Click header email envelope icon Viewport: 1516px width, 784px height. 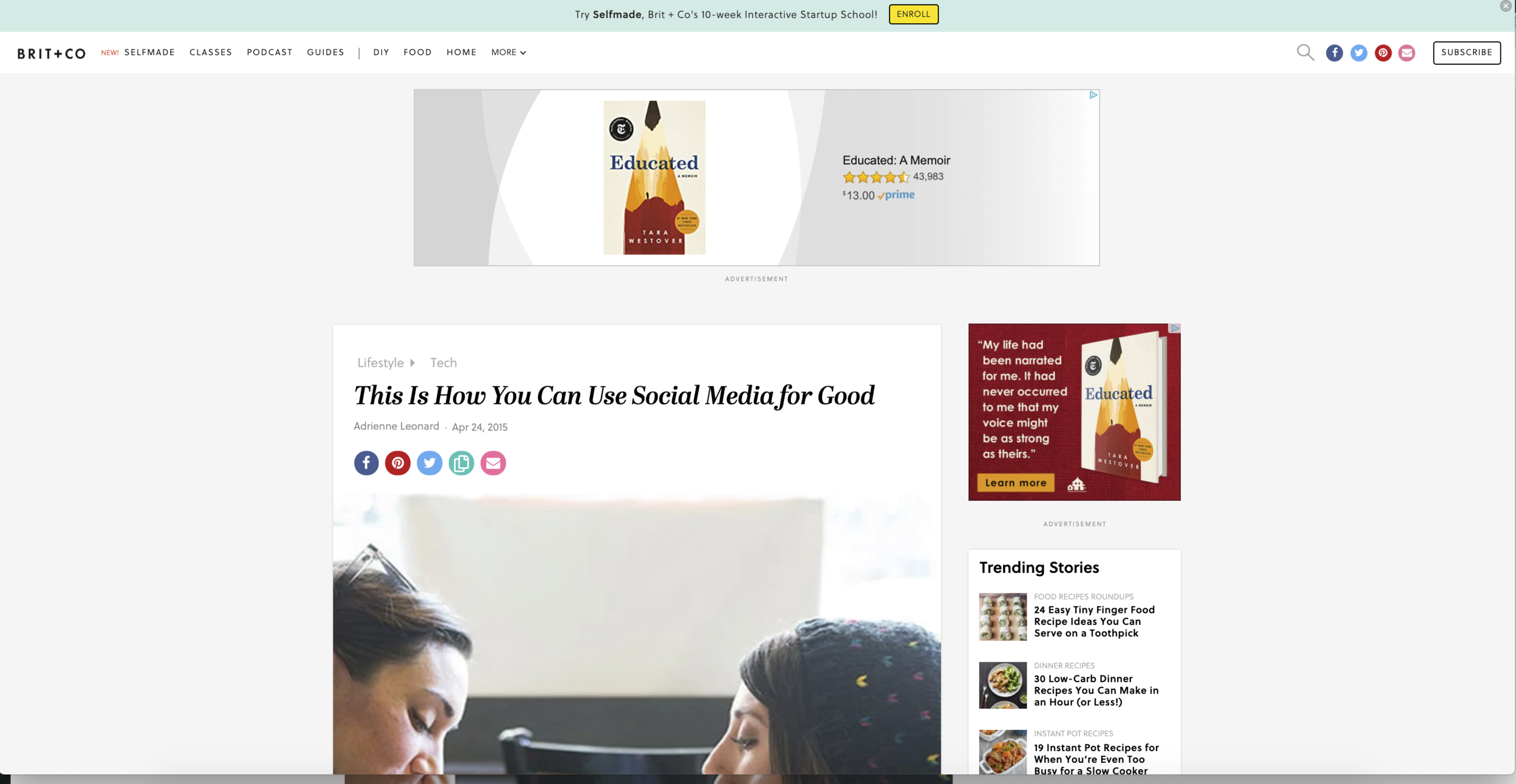coord(1407,53)
